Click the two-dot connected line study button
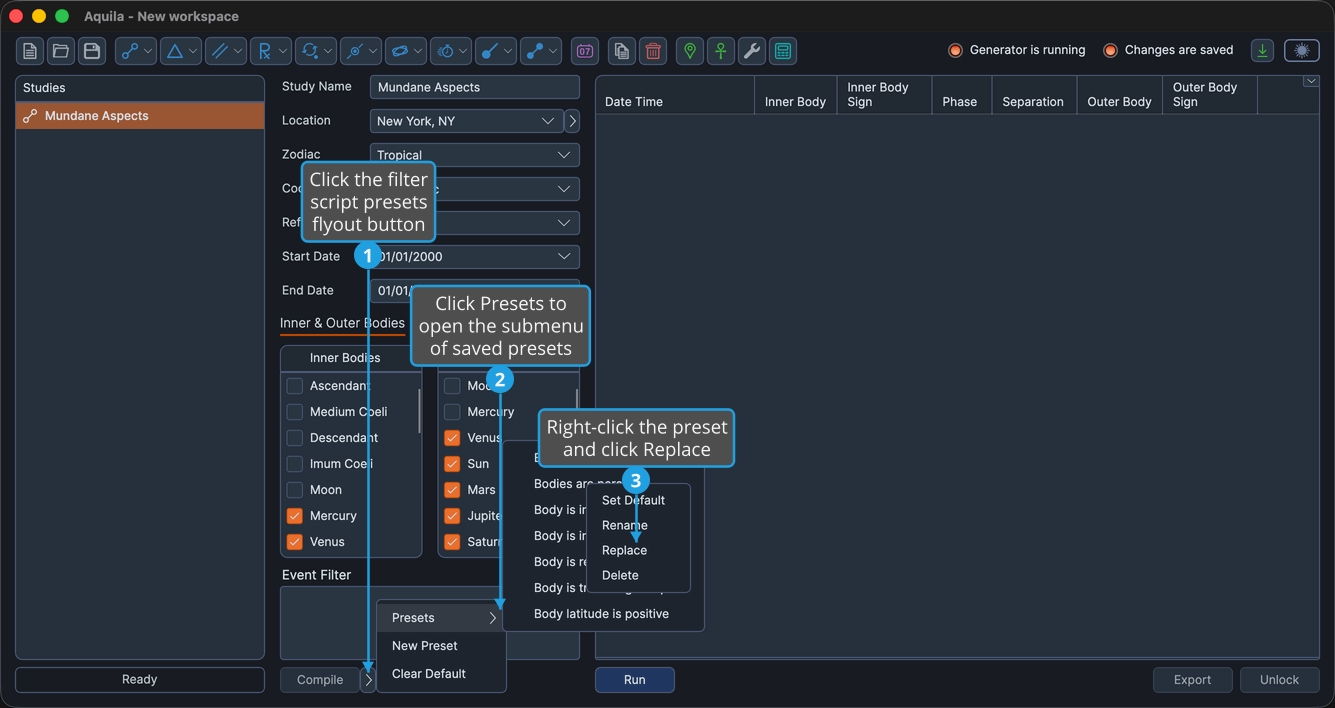Viewport: 1335px width, 708px height. [x=540, y=51]
